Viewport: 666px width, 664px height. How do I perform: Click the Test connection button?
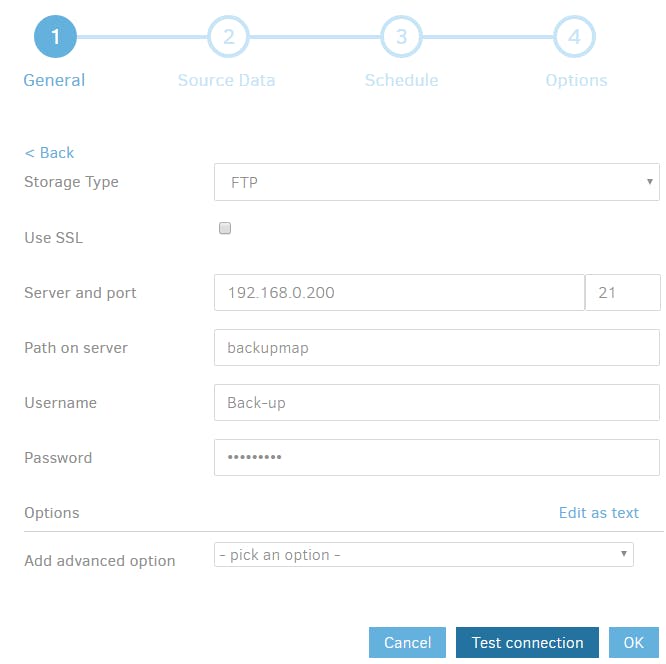[x=527, y=642]
